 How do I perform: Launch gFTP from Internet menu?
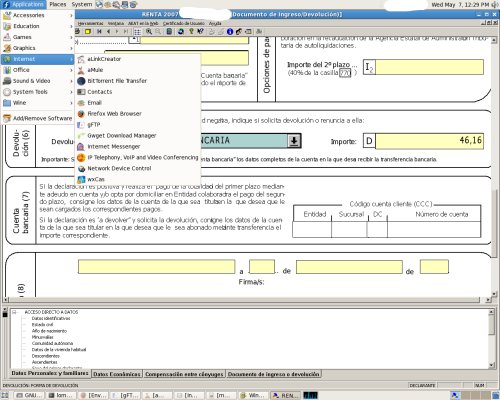point(94,125)
